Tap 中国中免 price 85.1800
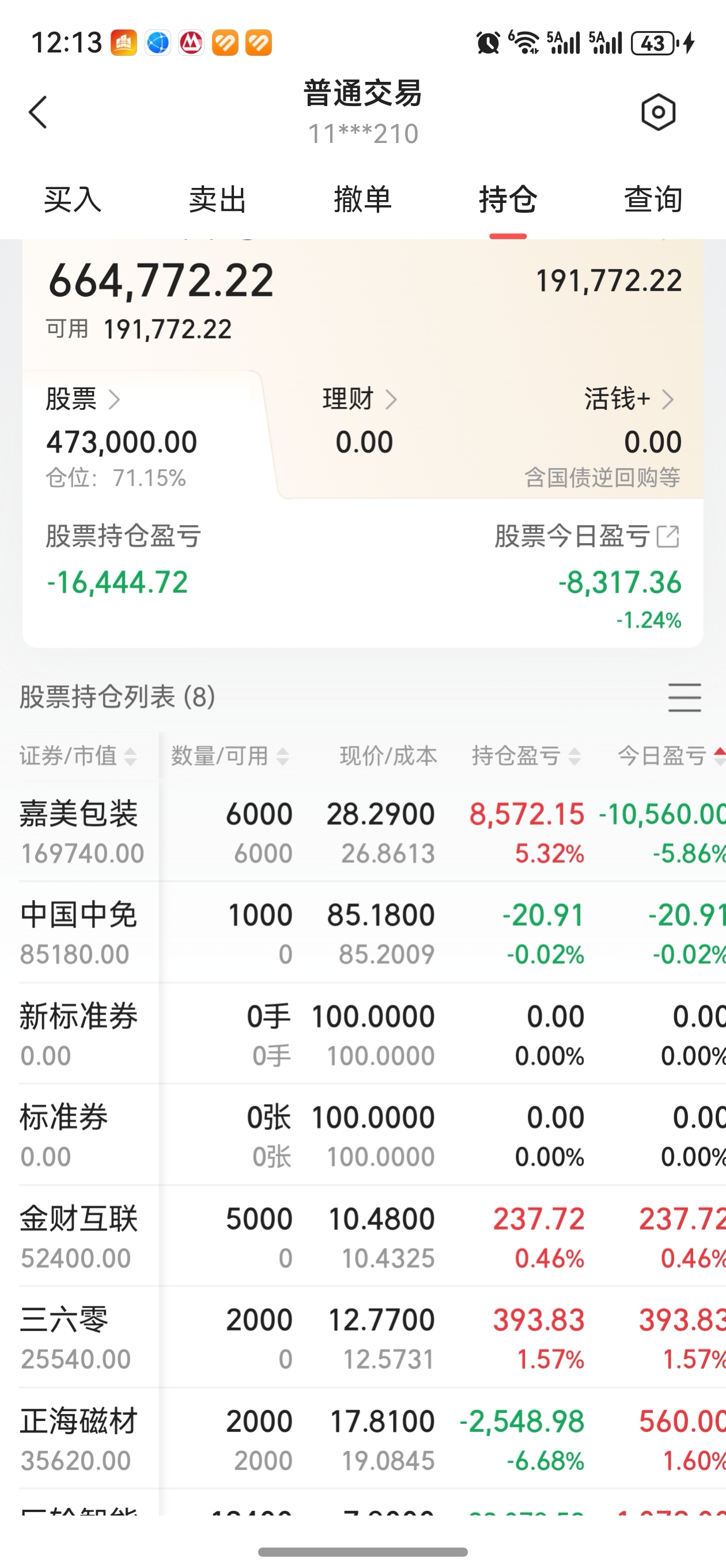 pos(381,915)
